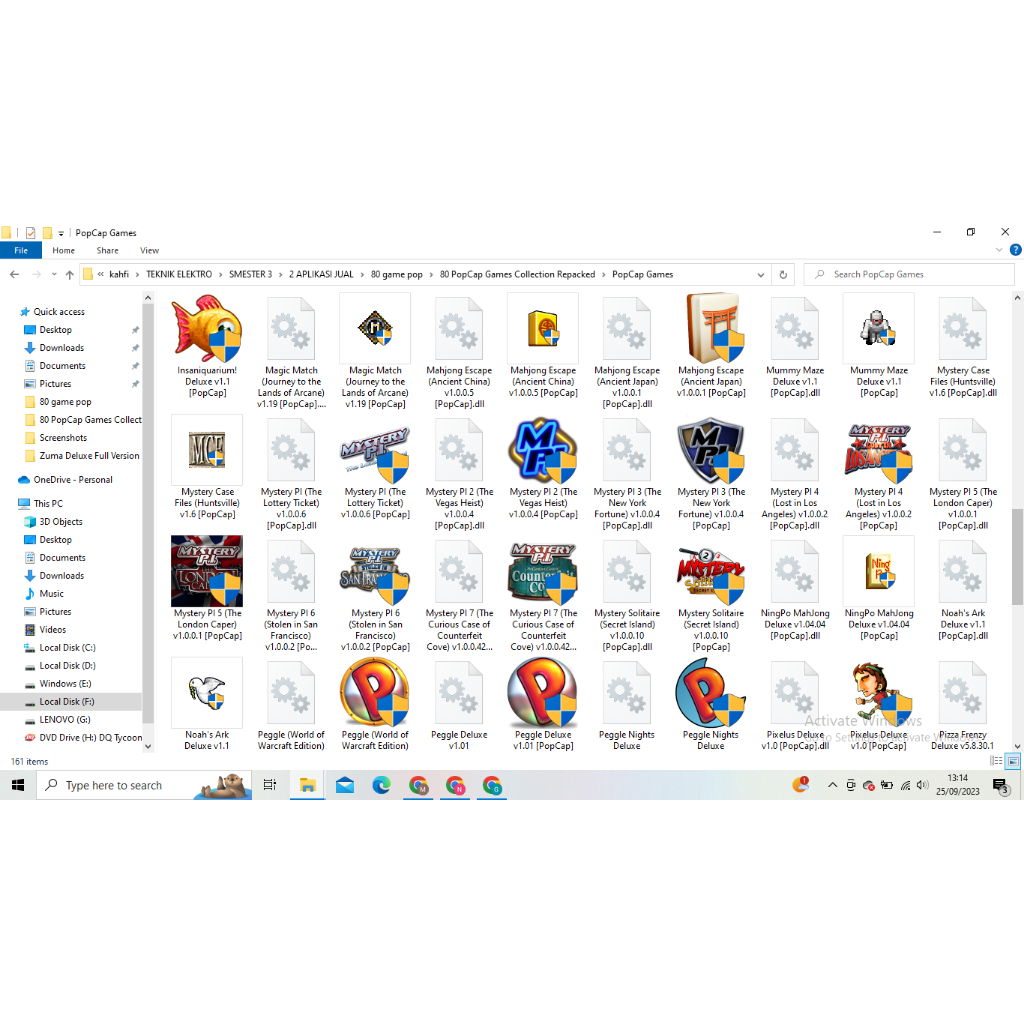1024x1024 pixels.
Task: Click the Up to parent folder arrow
Action: (69, 275)
